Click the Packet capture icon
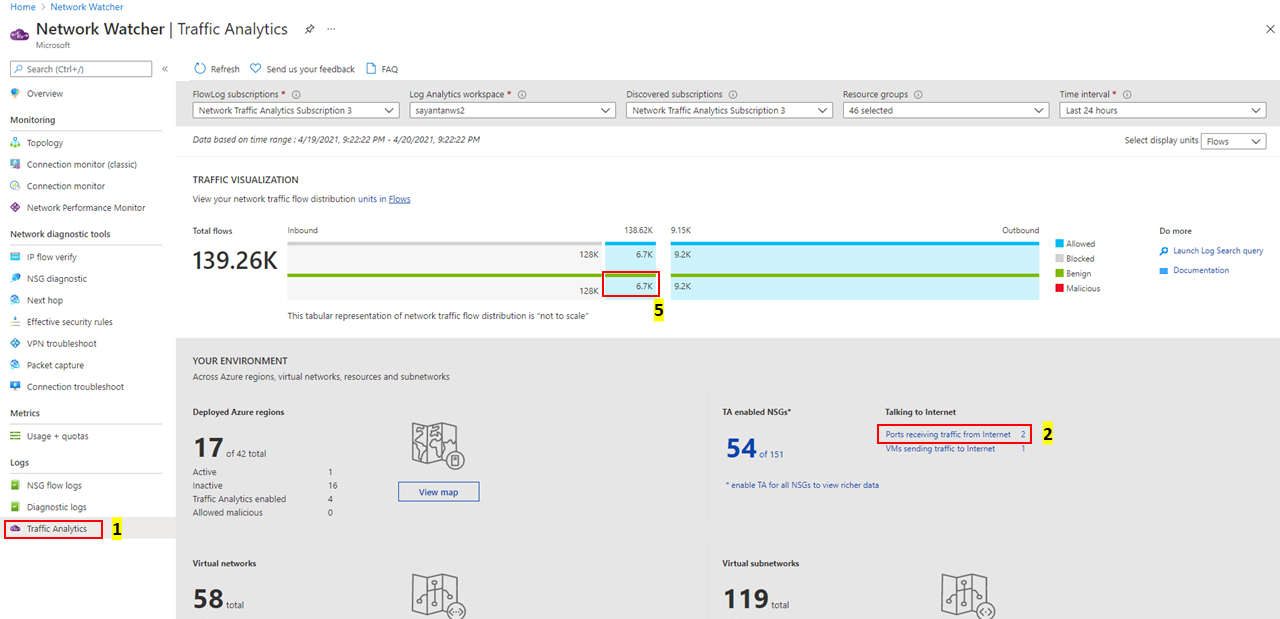 [x=15, y=365]
